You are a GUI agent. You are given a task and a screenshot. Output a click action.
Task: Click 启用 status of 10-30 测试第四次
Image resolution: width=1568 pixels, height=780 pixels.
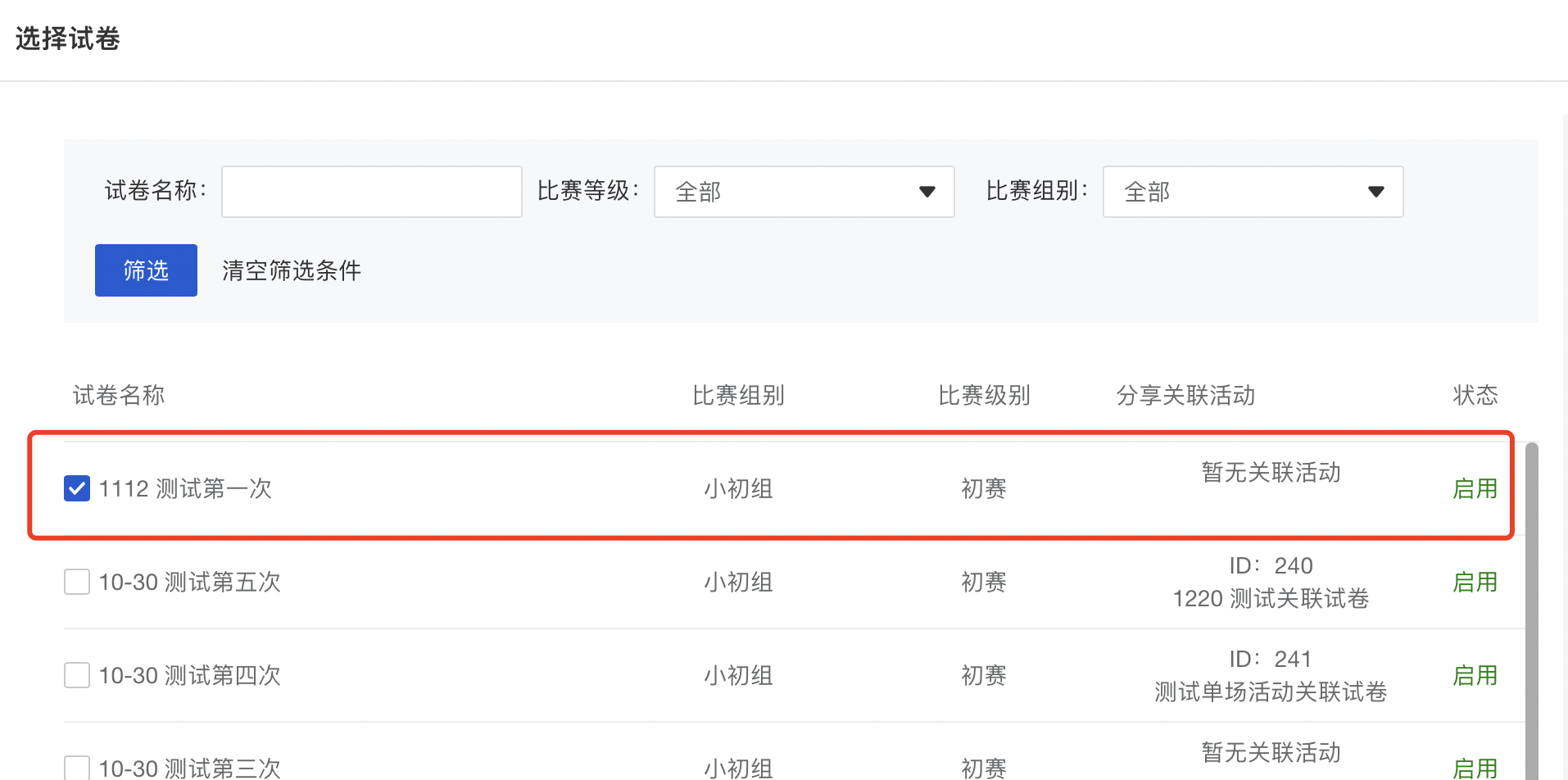click(1475, 675)
